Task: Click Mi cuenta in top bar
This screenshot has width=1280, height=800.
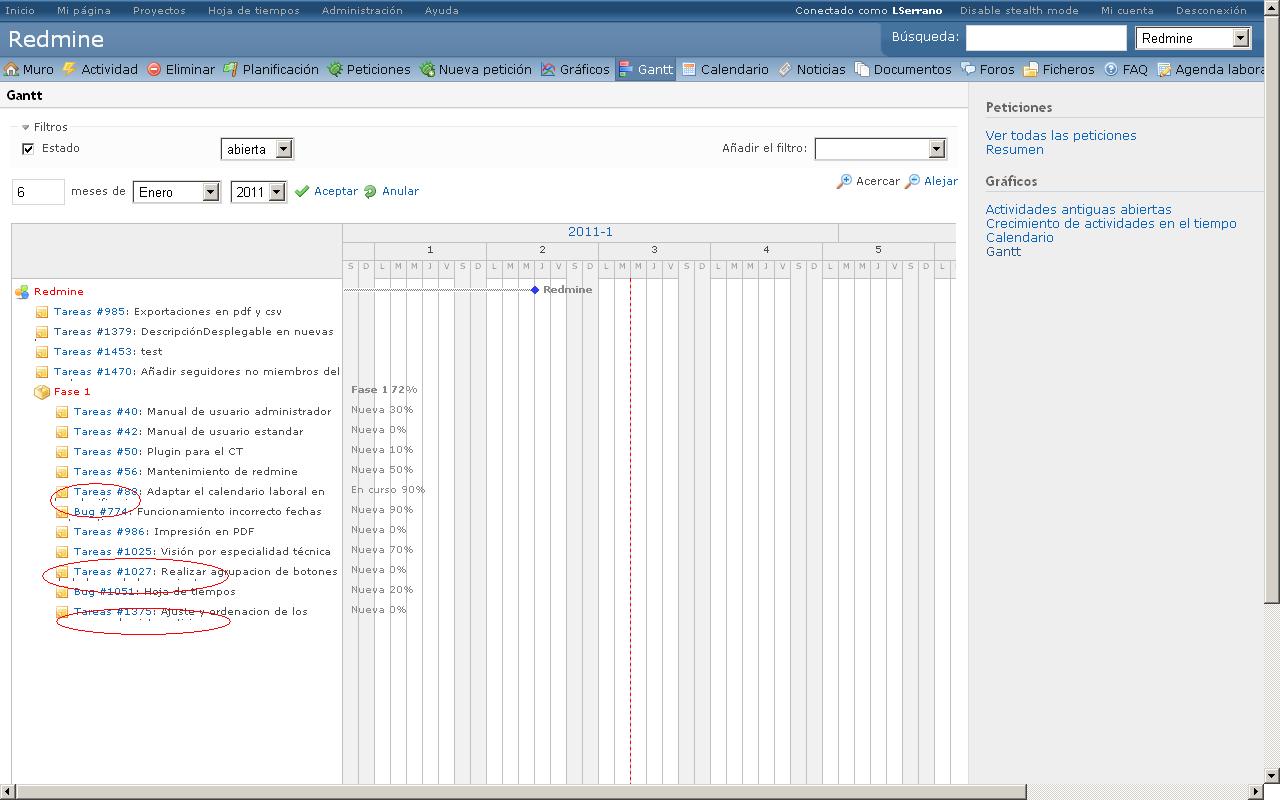Action: [x=1127, y=10]
